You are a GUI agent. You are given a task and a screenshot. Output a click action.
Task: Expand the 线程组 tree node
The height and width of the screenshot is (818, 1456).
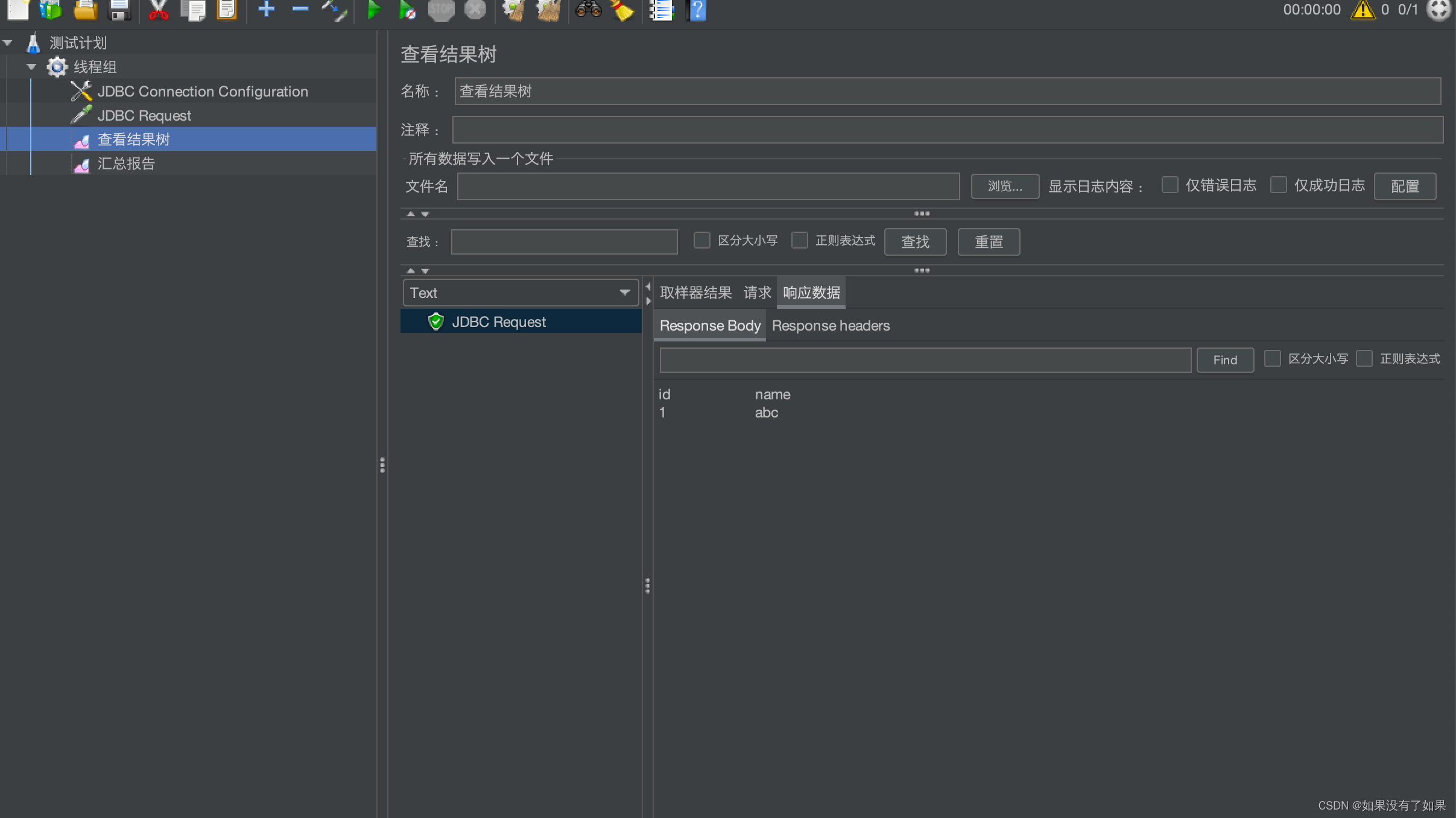pyautogui.click(x=29, y=66)
